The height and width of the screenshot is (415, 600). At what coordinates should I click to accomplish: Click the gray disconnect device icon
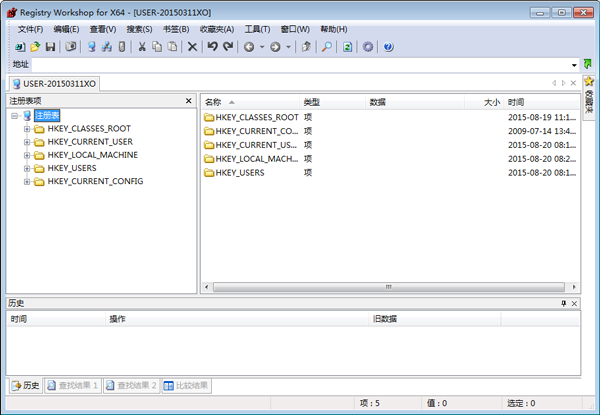click(122, 47)
